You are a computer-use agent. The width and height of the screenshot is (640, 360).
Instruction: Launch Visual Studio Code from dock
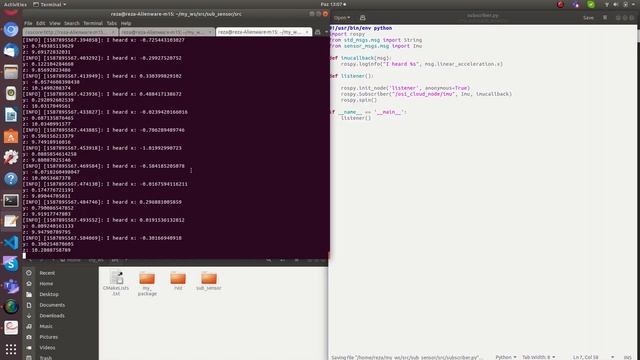click(x=11, y=243)
